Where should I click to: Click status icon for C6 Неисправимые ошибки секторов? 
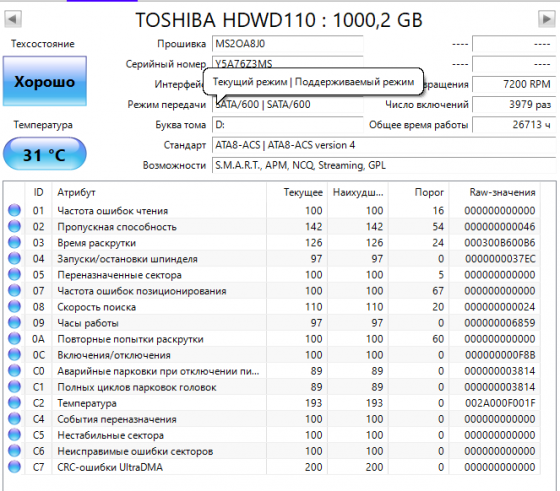(14, 451)
